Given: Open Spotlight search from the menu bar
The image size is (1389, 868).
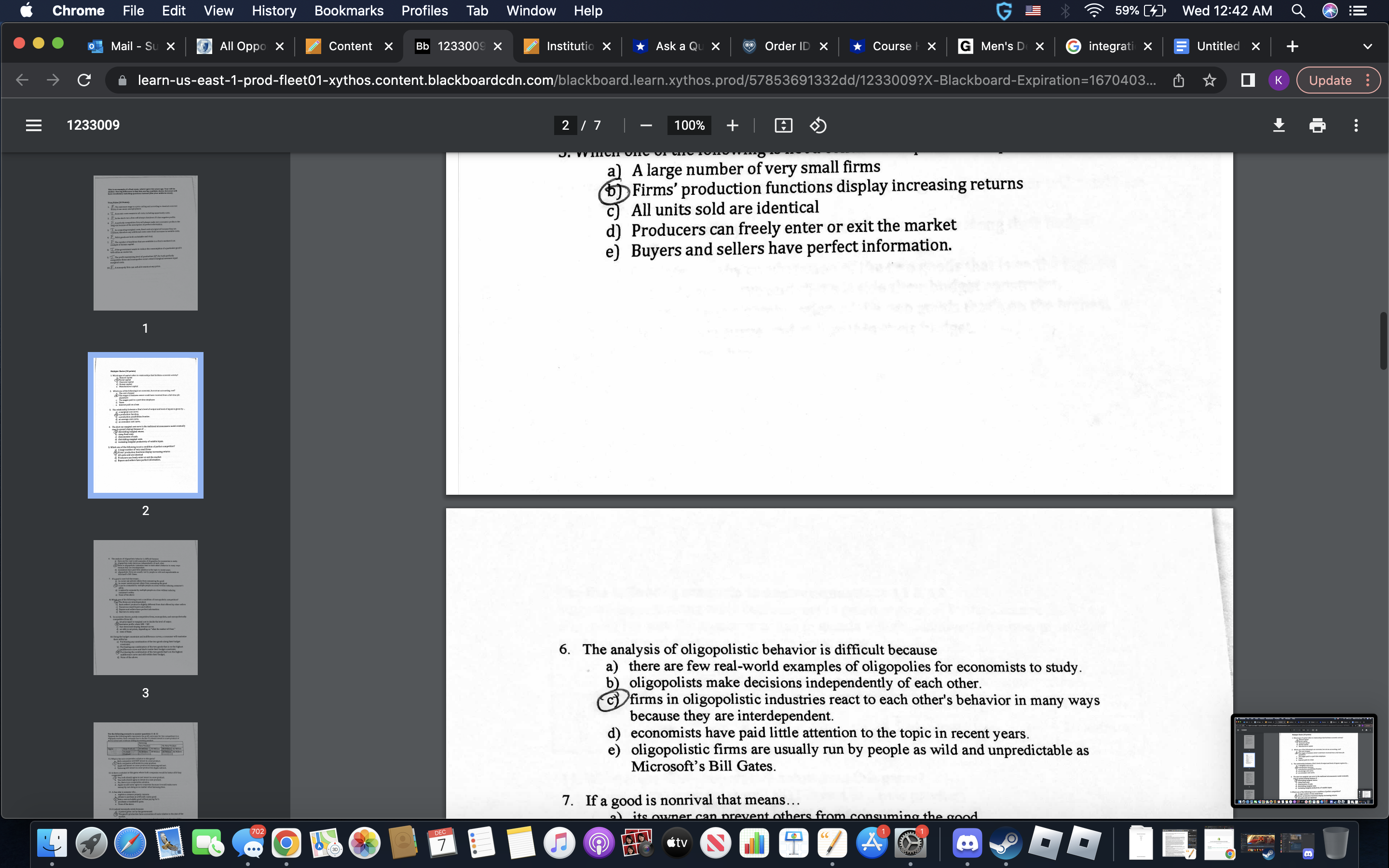Looking at the screenshot, I should click(1298, 10).
